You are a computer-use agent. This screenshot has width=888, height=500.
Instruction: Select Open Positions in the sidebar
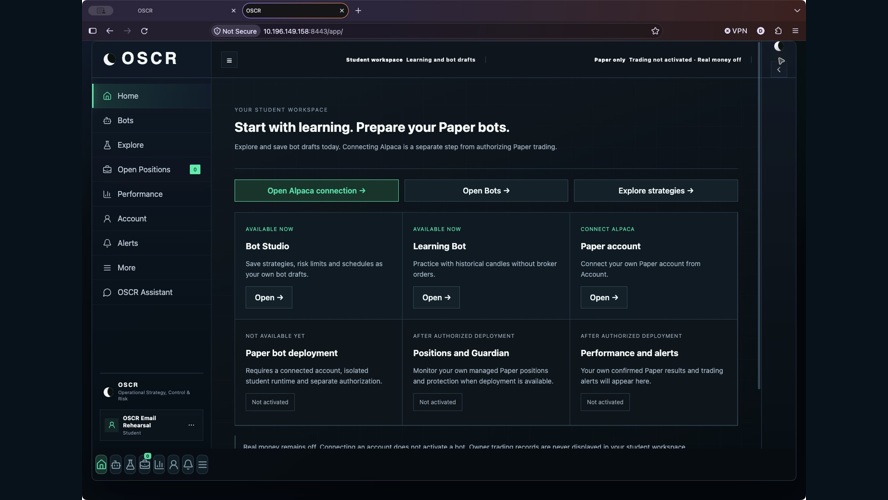[152, 169]
